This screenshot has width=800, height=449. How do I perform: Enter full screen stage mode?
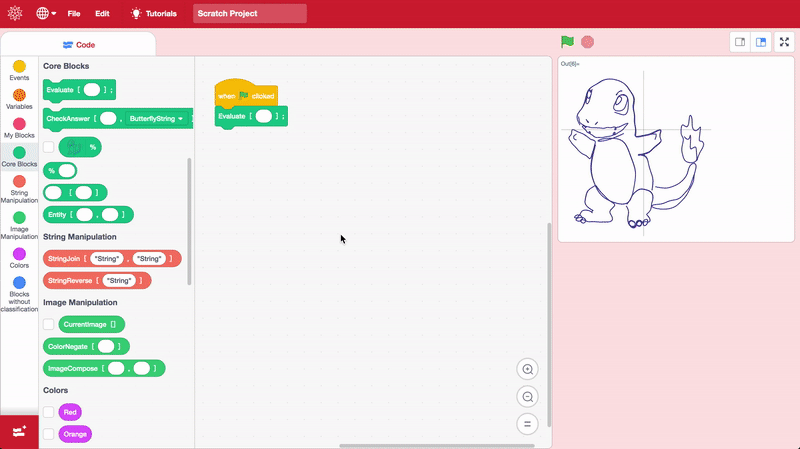coord(784,42)
